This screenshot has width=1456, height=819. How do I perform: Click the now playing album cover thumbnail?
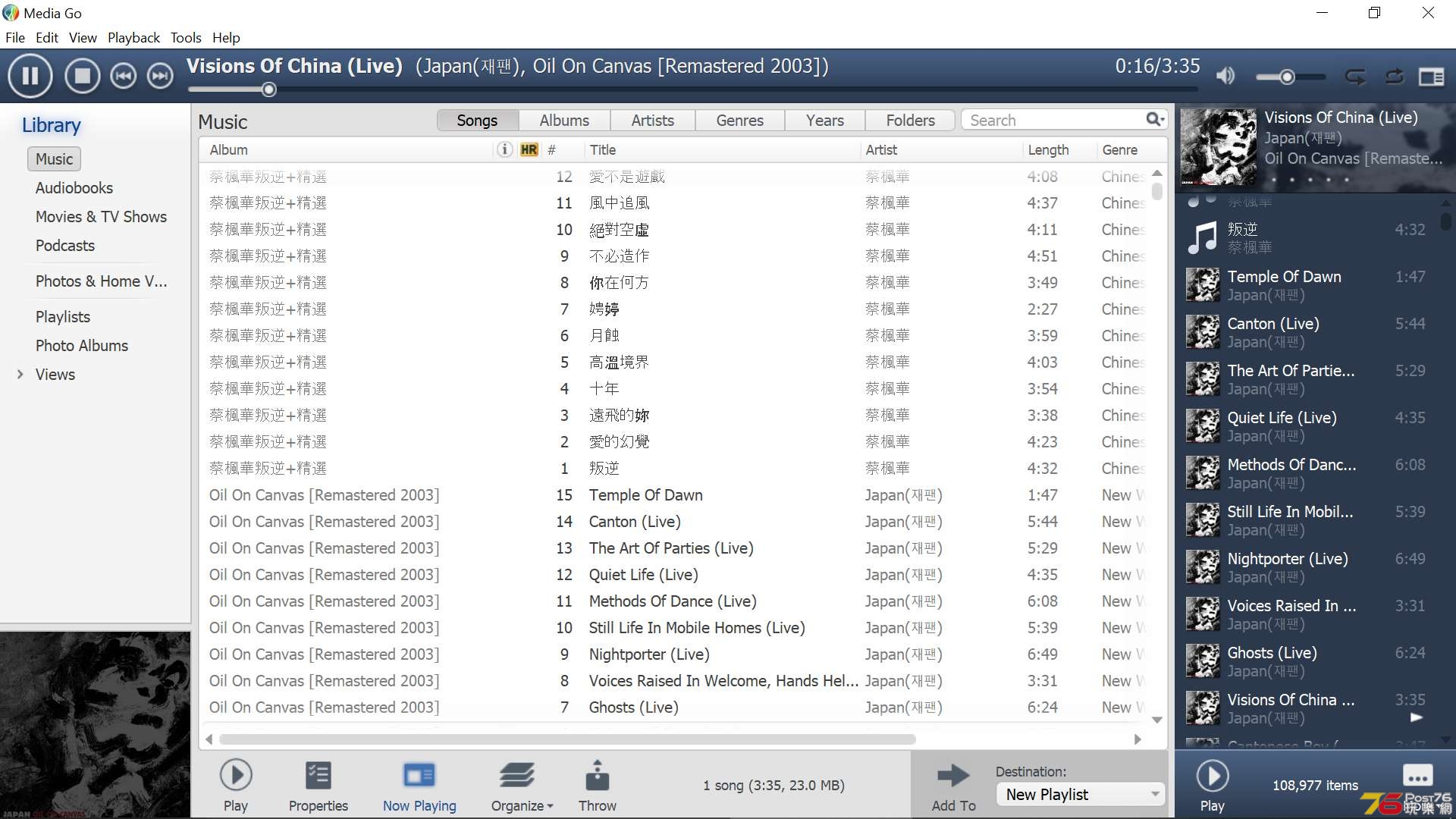1219,147
